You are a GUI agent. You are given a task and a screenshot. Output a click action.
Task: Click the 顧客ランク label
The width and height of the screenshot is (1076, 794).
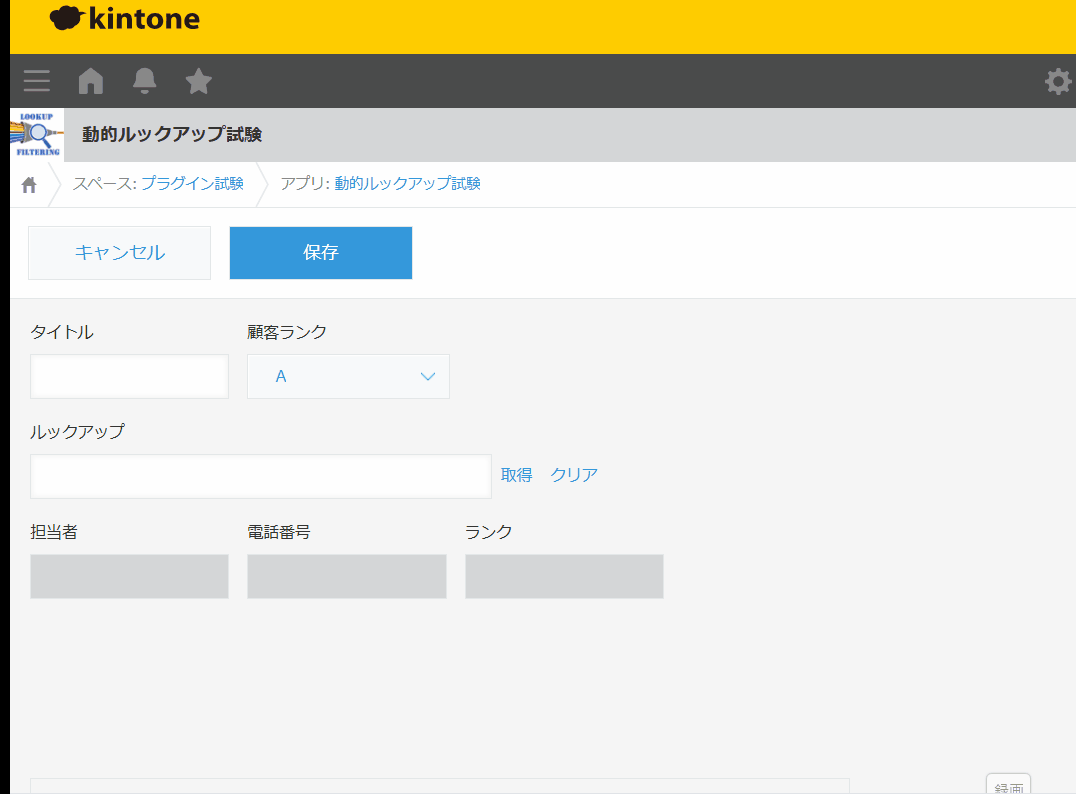(x=287, y=332)
